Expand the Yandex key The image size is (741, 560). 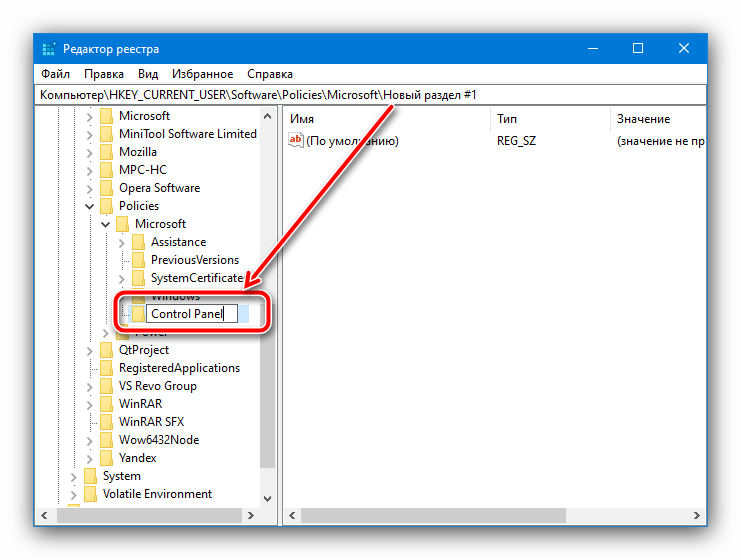[89, 459]
